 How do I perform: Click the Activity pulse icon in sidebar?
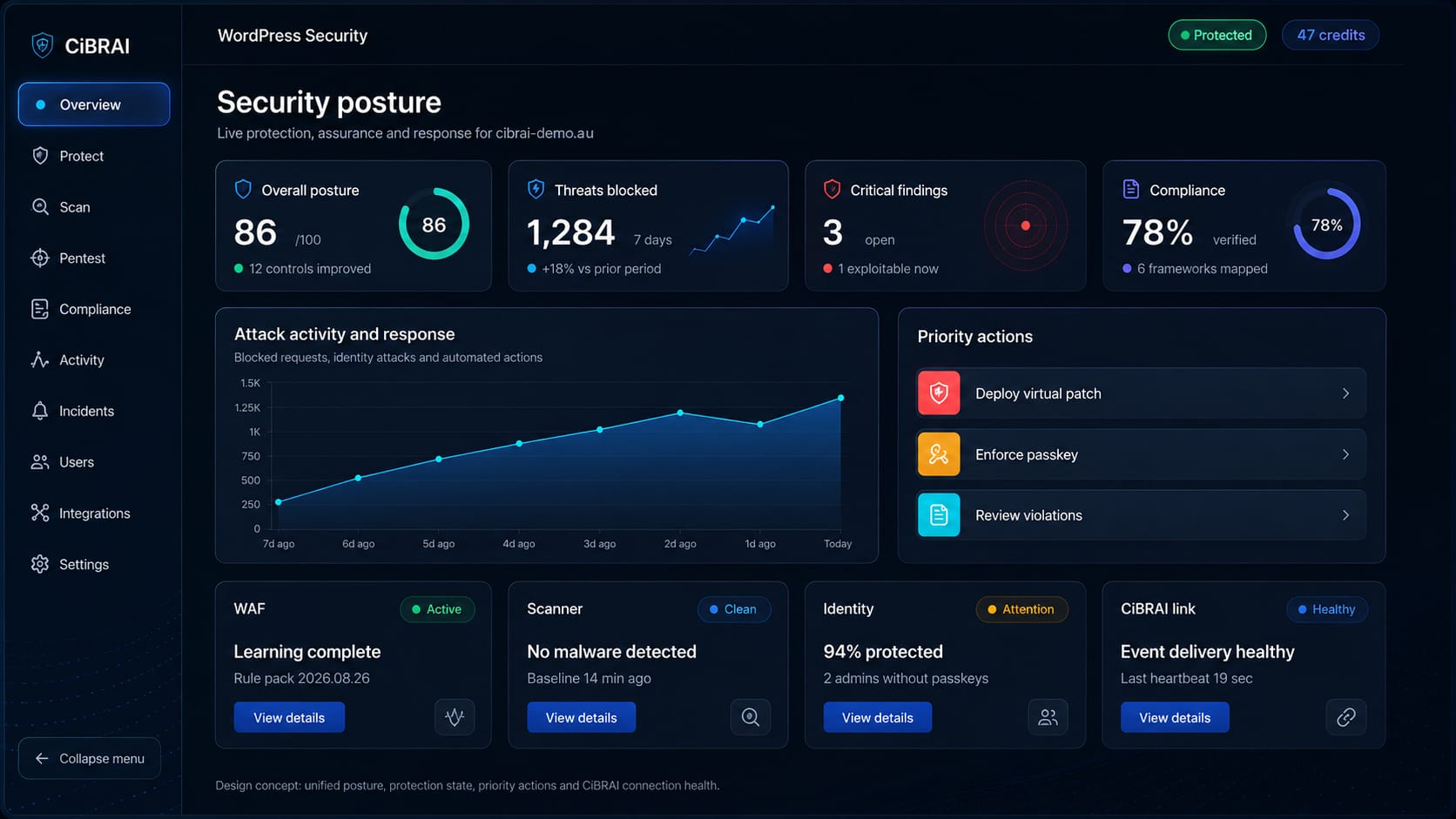click(x=40, y=359)
